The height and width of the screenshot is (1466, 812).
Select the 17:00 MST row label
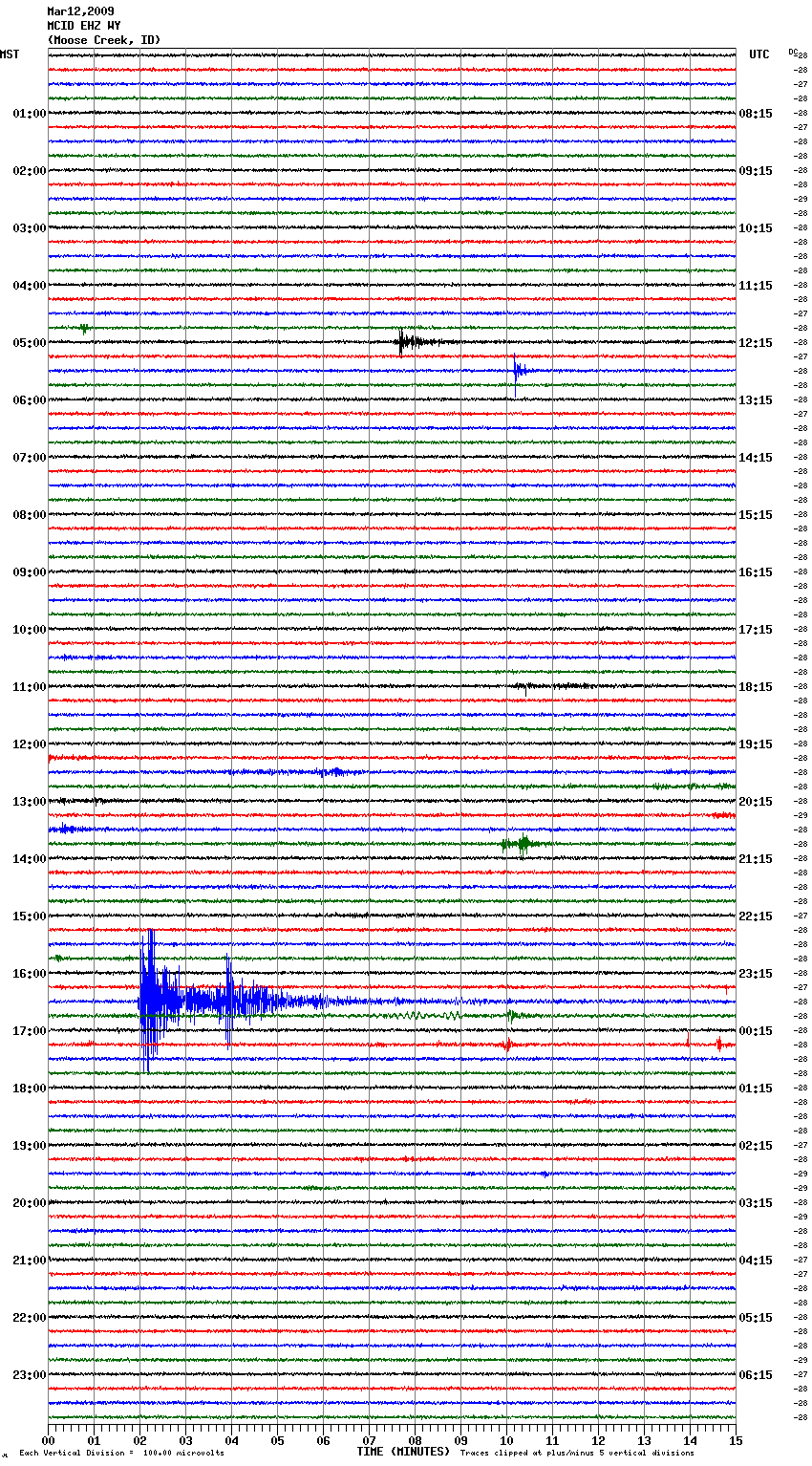point(30,1031)
